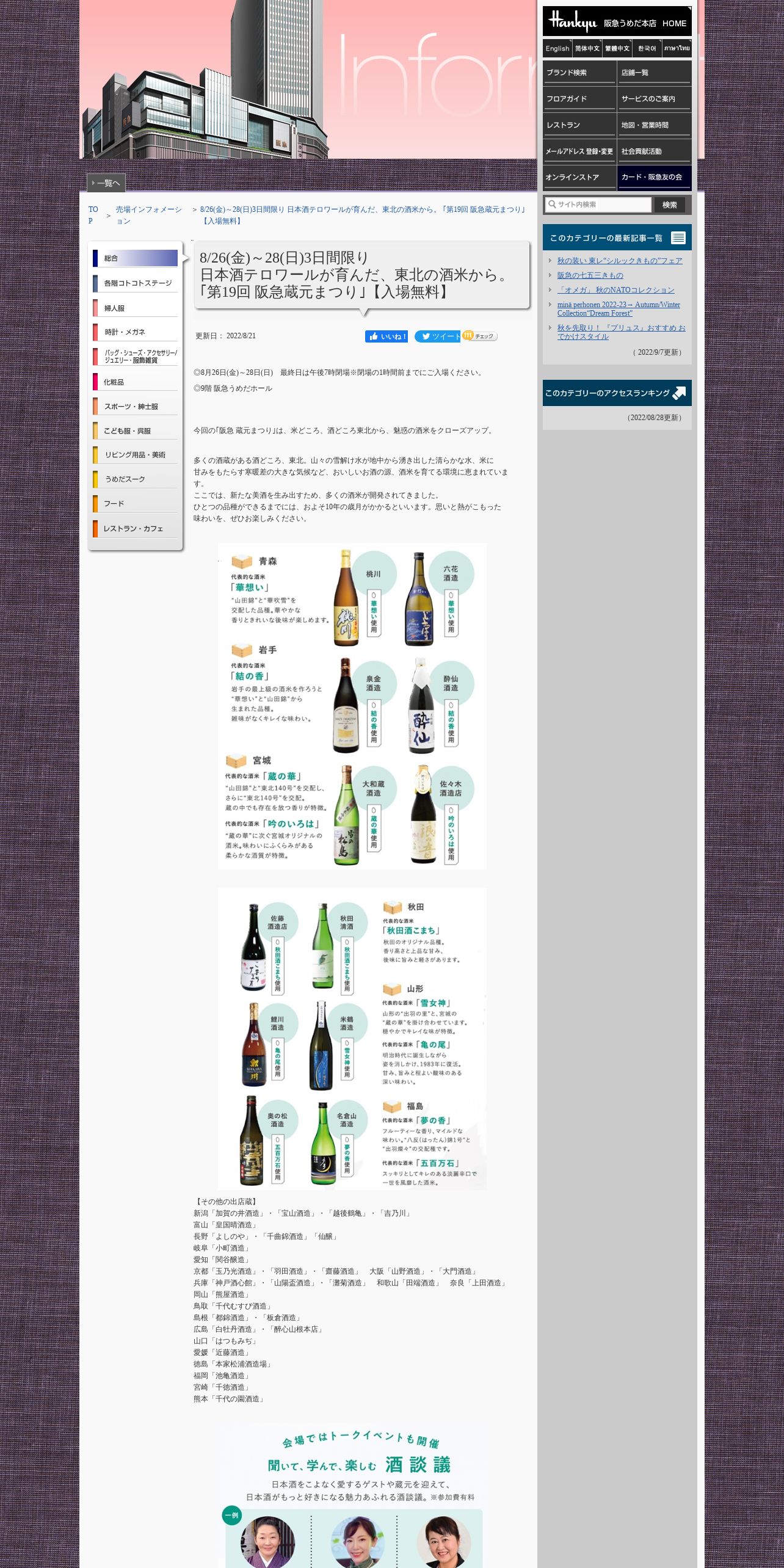Open メールアドレス登録・変更 menu item

pos(579,151)
